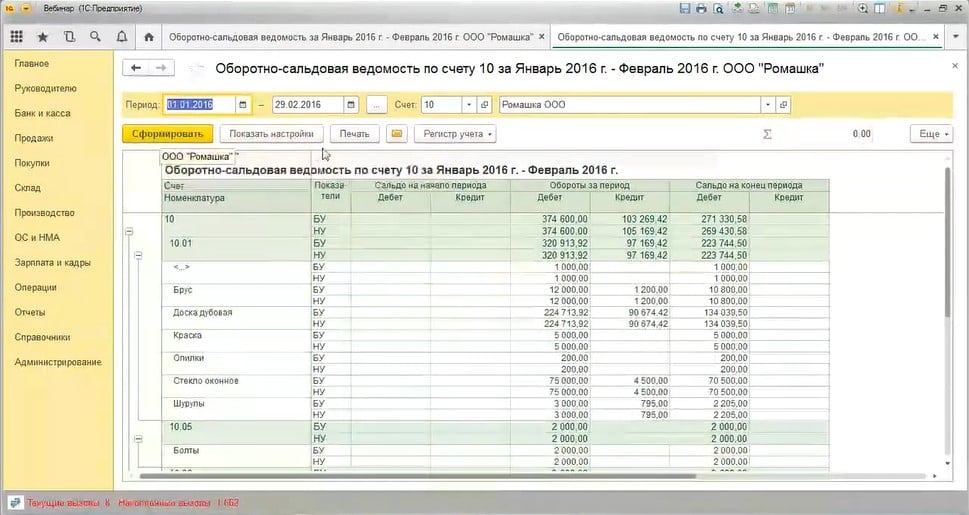
Task: Collapse the 10.01 subaccount group
Action: (x=138, y=255)
